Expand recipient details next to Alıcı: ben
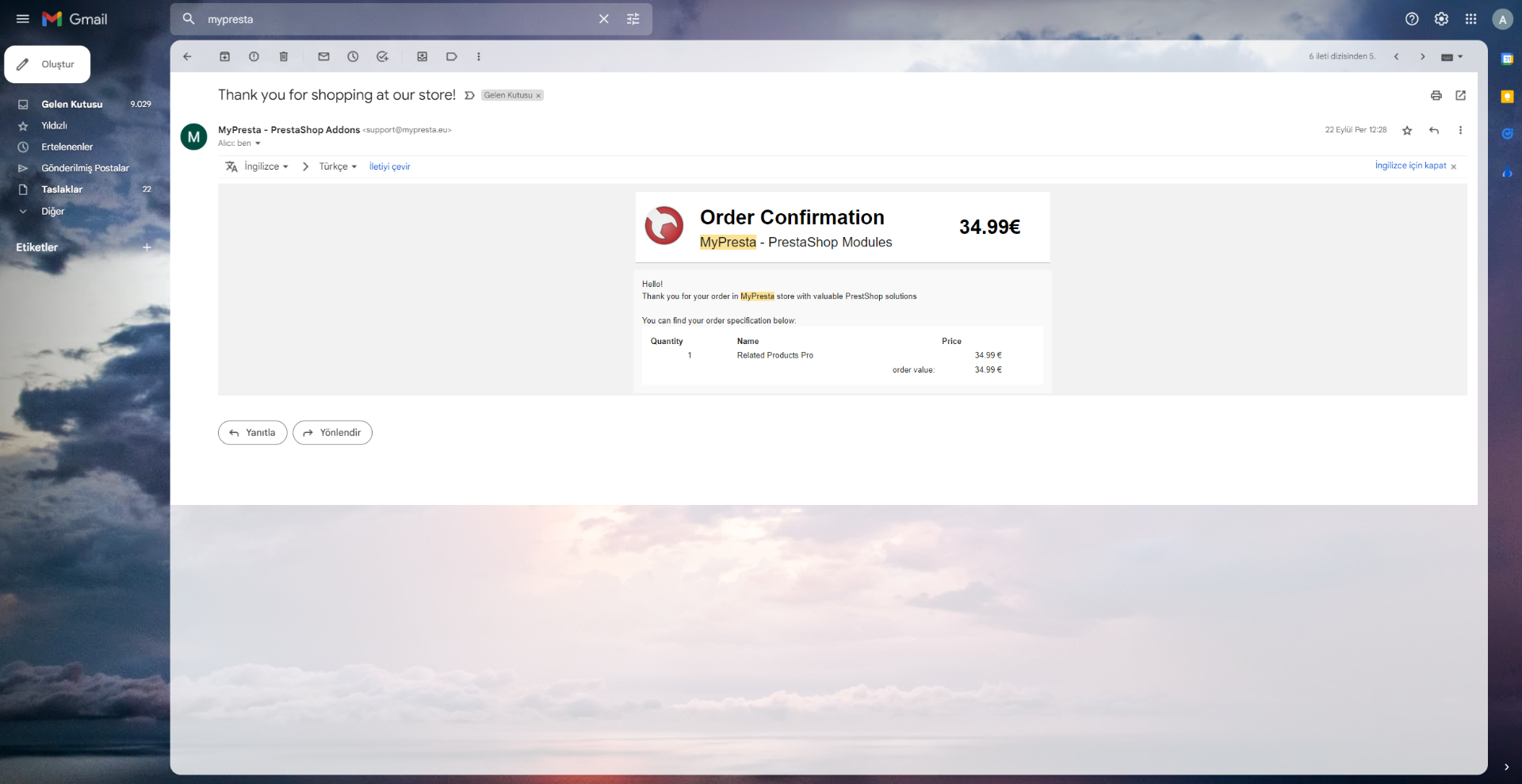The image size is (1522, 784). (258, 143)
